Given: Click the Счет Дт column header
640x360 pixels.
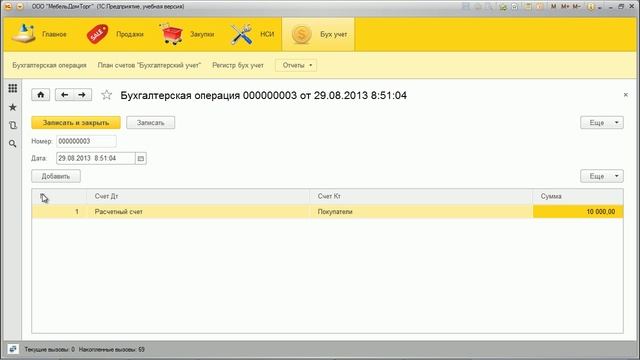Looking at the screenshot, I should 198,196.
